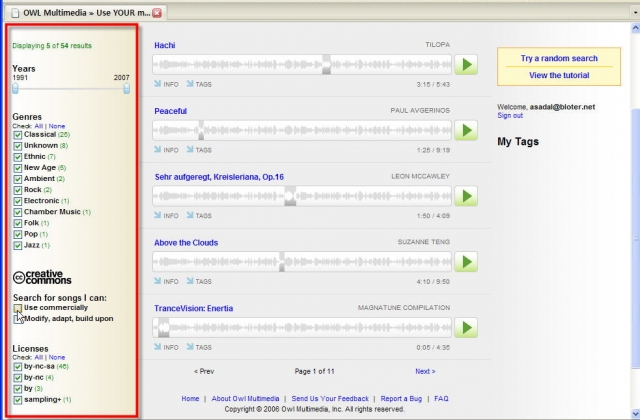This screenshot has width=640, height=420.
Task: Open INFO icon under Hachi
Action: click(166, 84)
